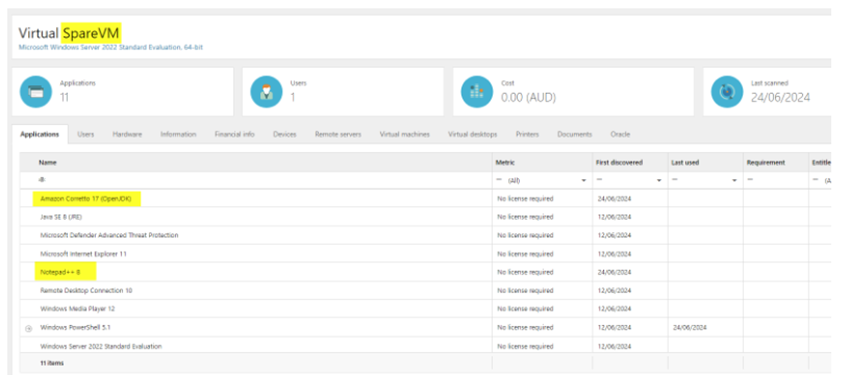Click the Users summary card icon
This screenshot has height=375, width=850.
266,92
